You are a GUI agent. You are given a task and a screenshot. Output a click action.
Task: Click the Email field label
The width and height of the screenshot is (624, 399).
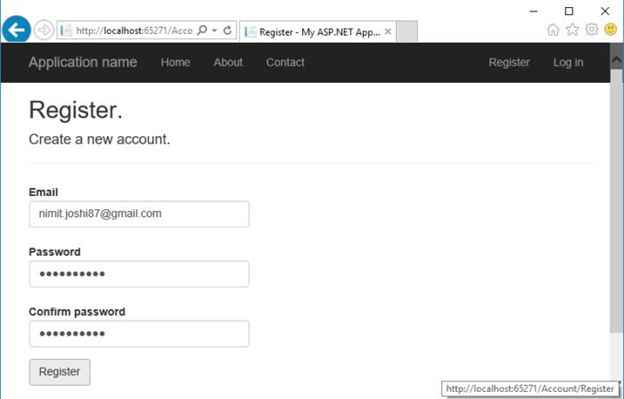[43, 192]
